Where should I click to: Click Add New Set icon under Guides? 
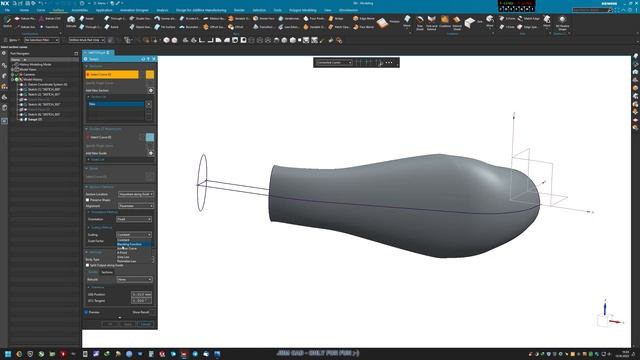(x=151, y=153)
